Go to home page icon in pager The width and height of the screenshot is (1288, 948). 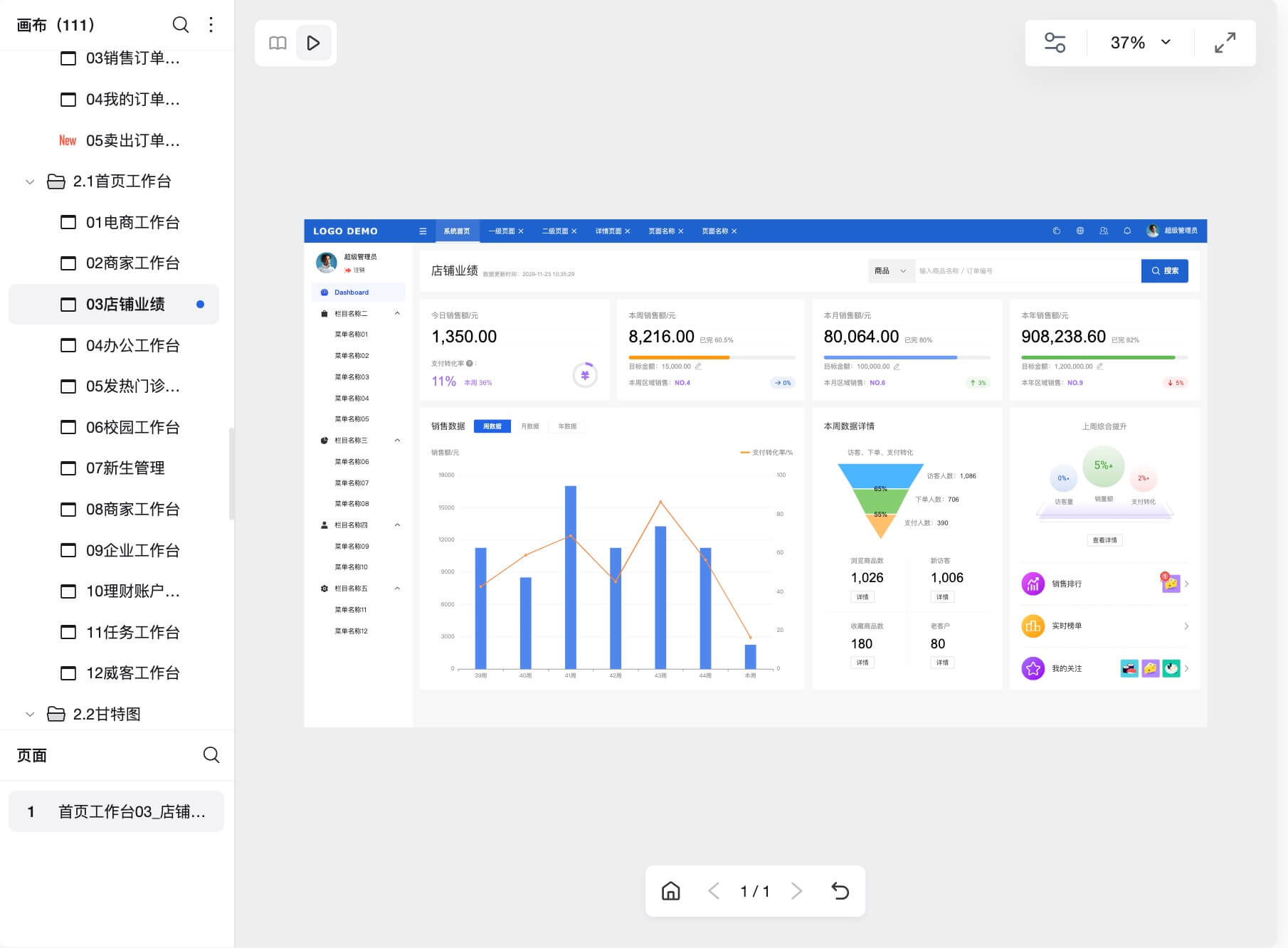click(670, 891)
